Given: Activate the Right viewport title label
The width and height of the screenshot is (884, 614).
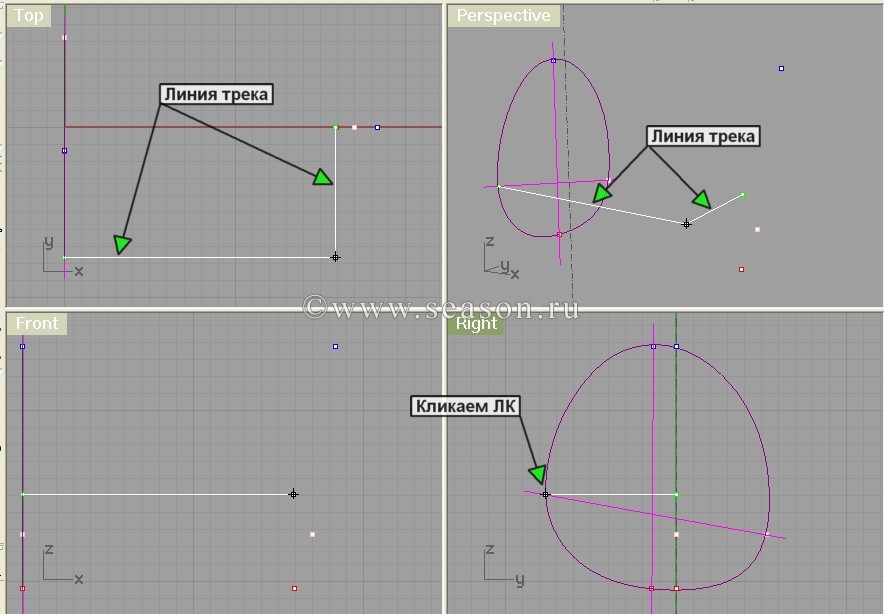Looking at the screenshot, I should 476,324.
